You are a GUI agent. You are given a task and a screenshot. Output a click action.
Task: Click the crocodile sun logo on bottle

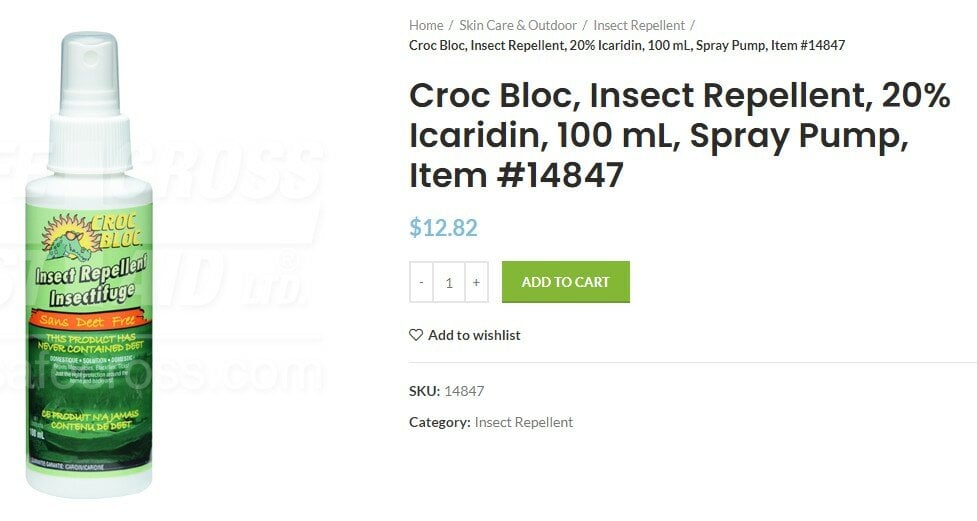pos(70,236)
